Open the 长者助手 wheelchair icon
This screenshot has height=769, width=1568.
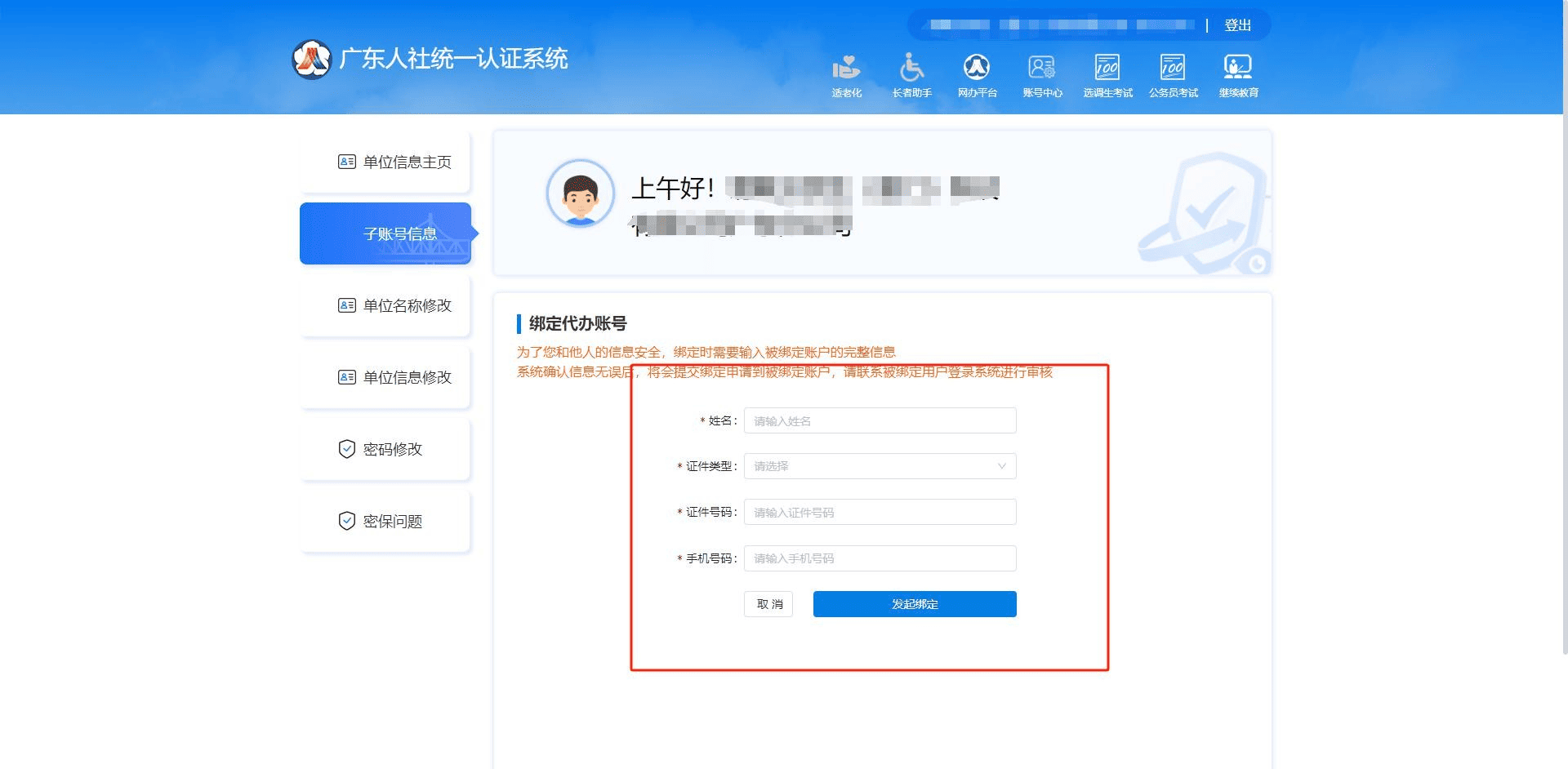pos(911,68)
